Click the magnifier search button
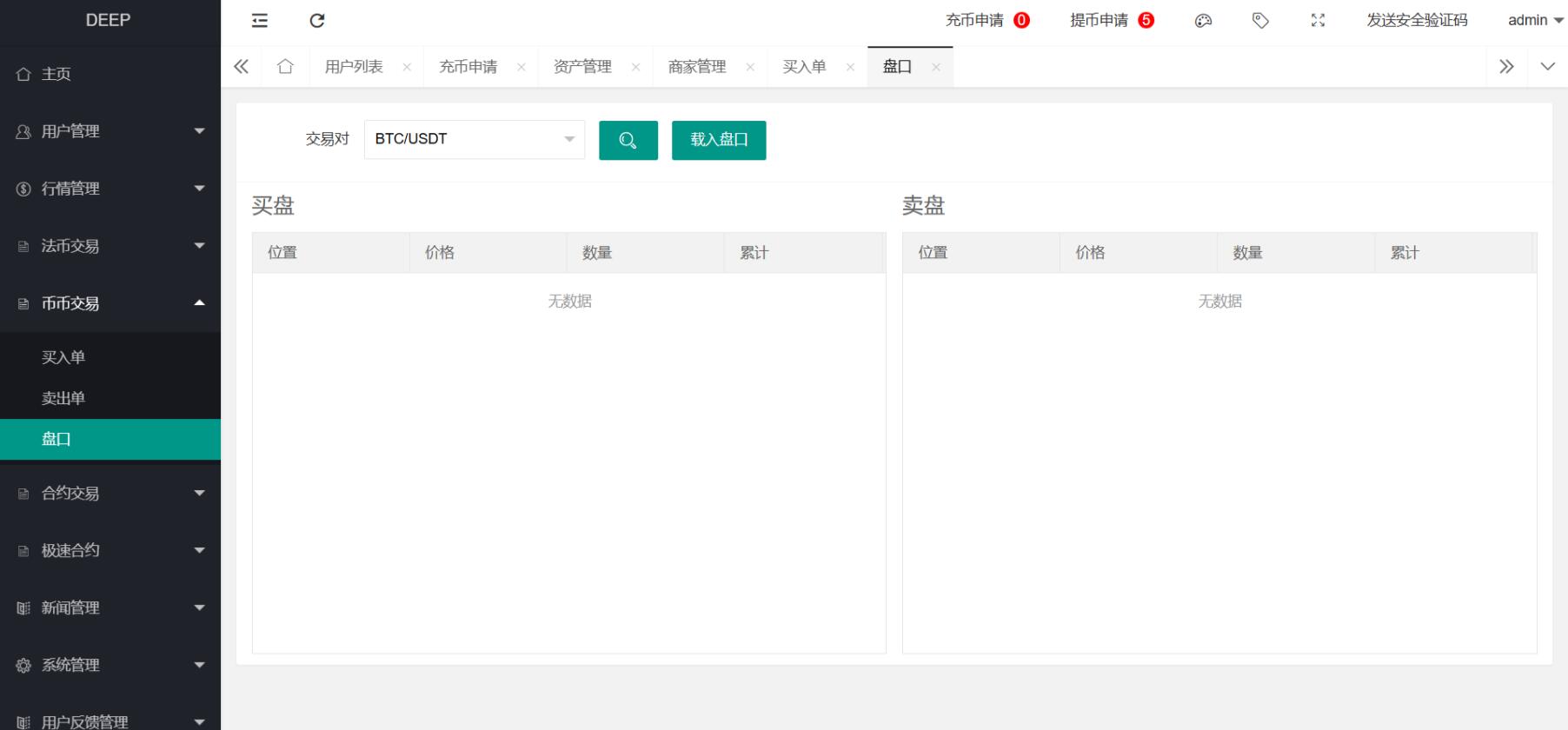The height and width of the screenshot is (730, 1568). (628, 140)
